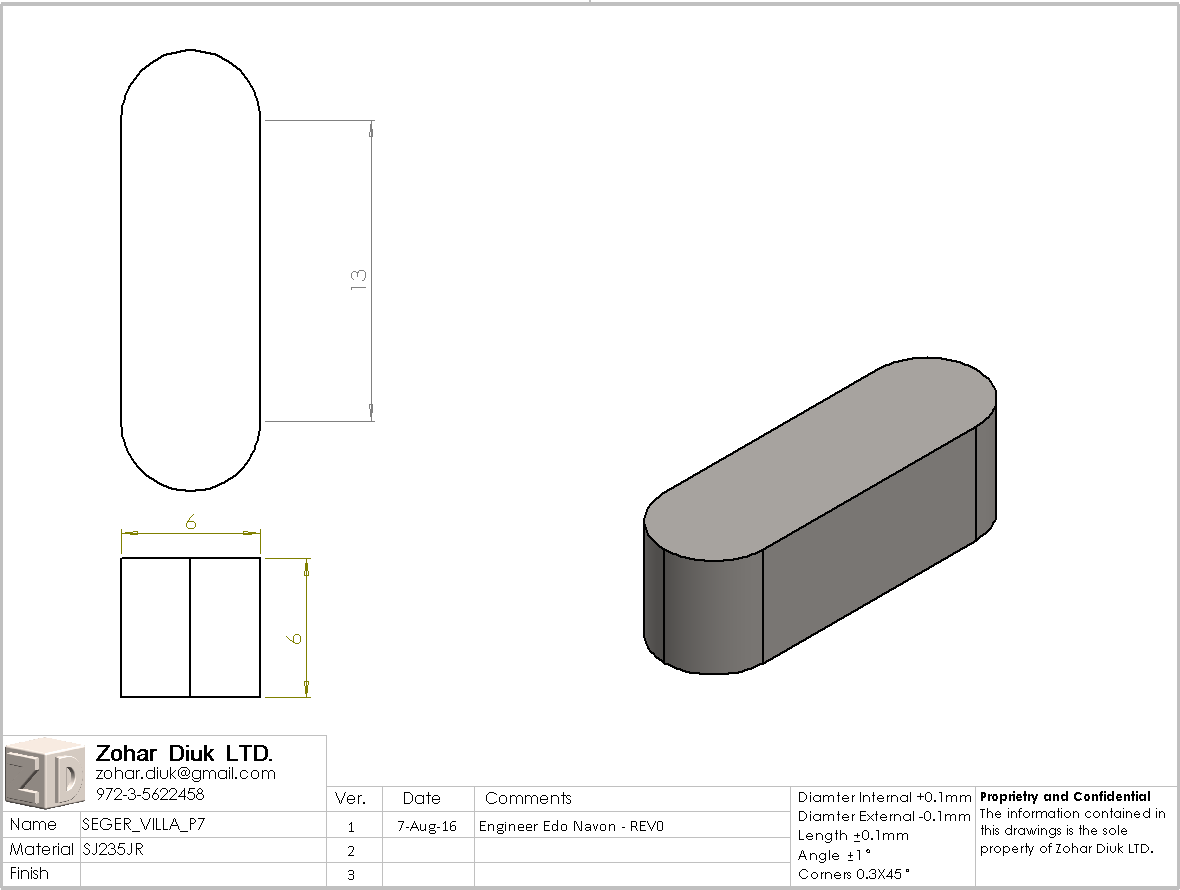Click the rectangular side view drawing
1180x890 pixels.
point(190,627)
